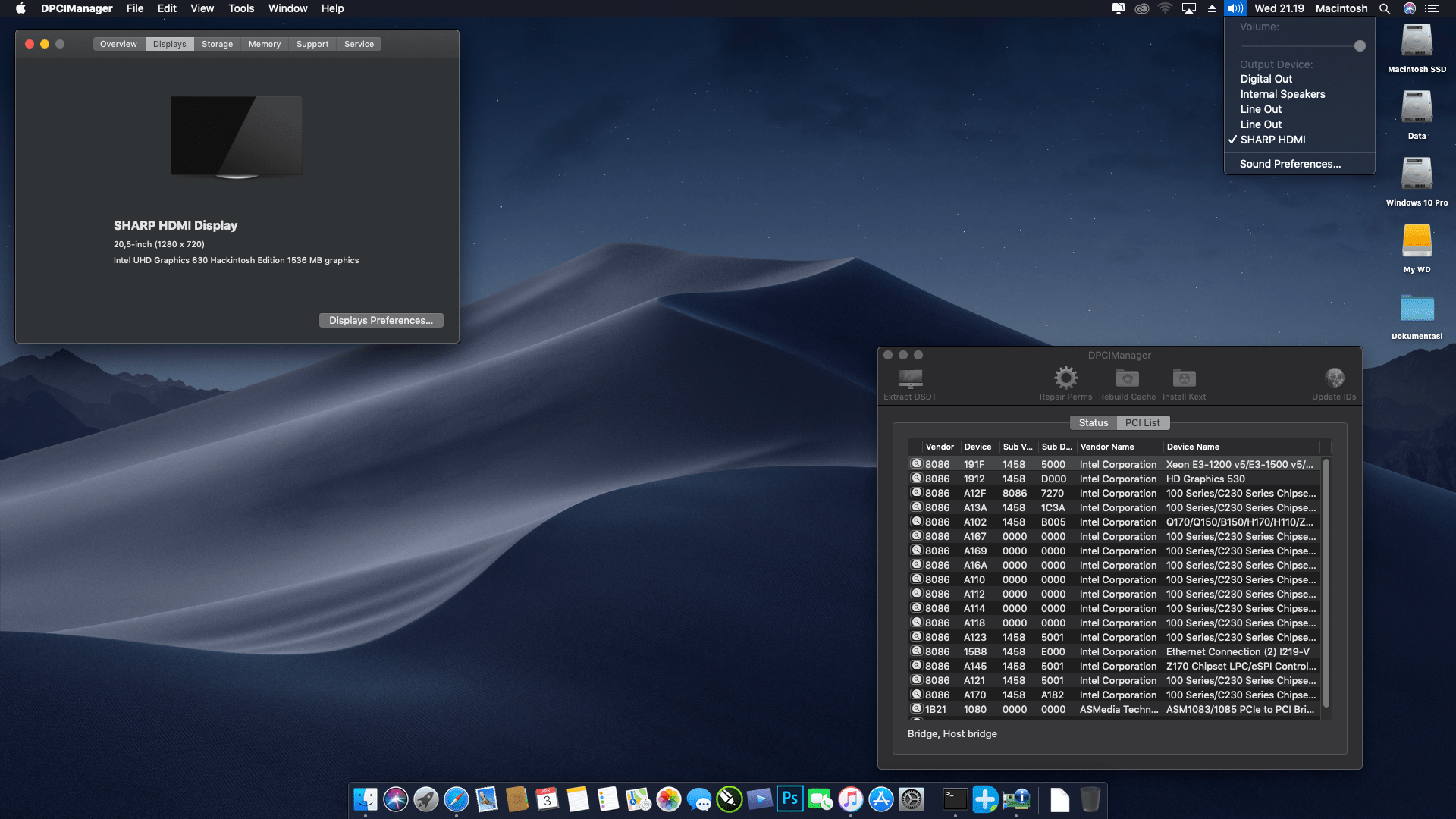The width and height of the screenshot is (1456, 819).
Task: Select the ASM1083/1085 PCIe to PCI row
Action: coord(1115,709)
